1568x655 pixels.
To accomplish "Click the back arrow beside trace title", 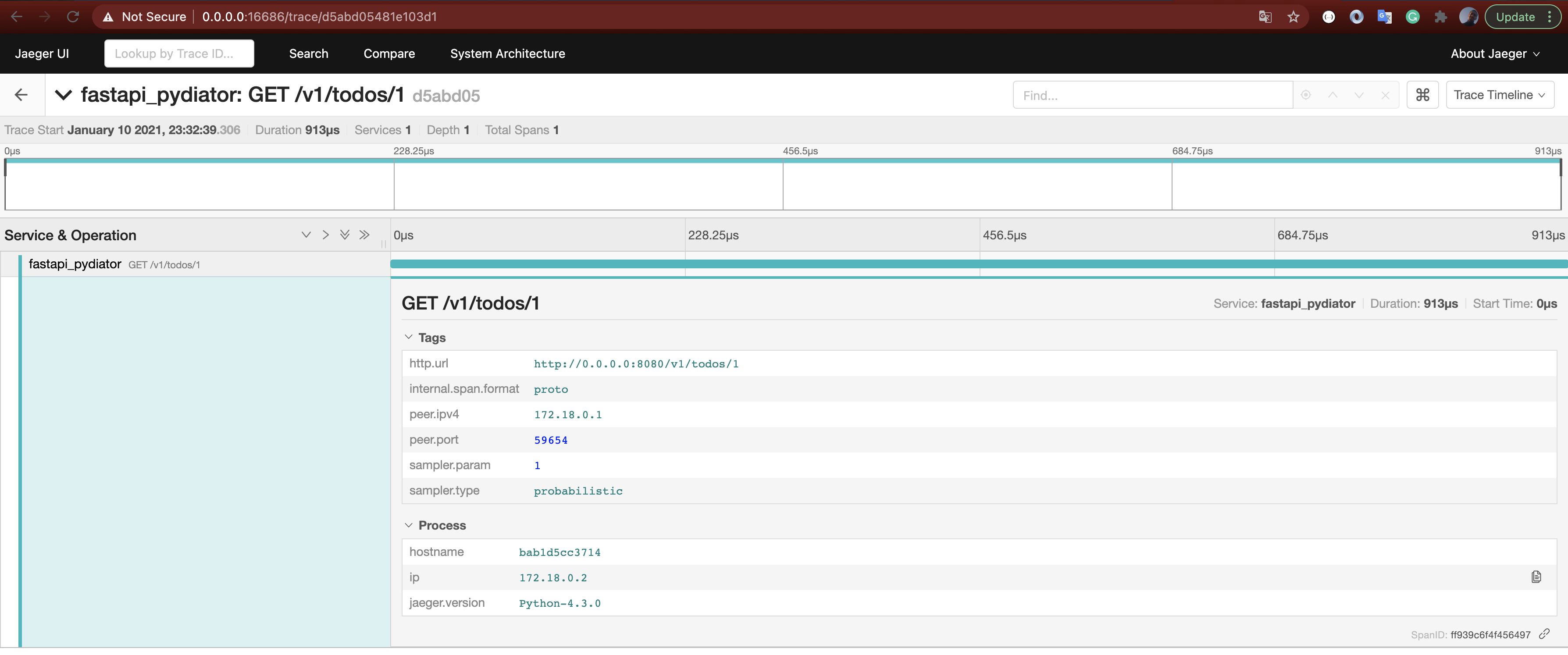I will 21,95.
